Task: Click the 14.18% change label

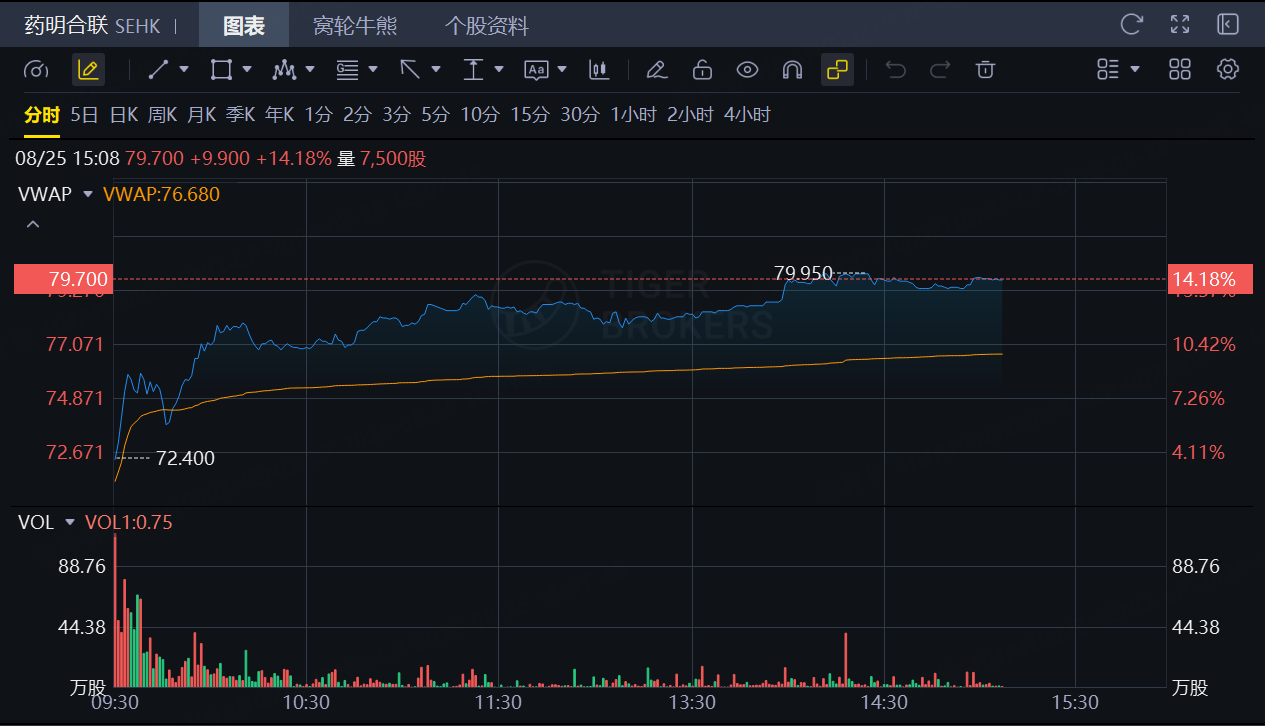Action: click(1209, 279)
